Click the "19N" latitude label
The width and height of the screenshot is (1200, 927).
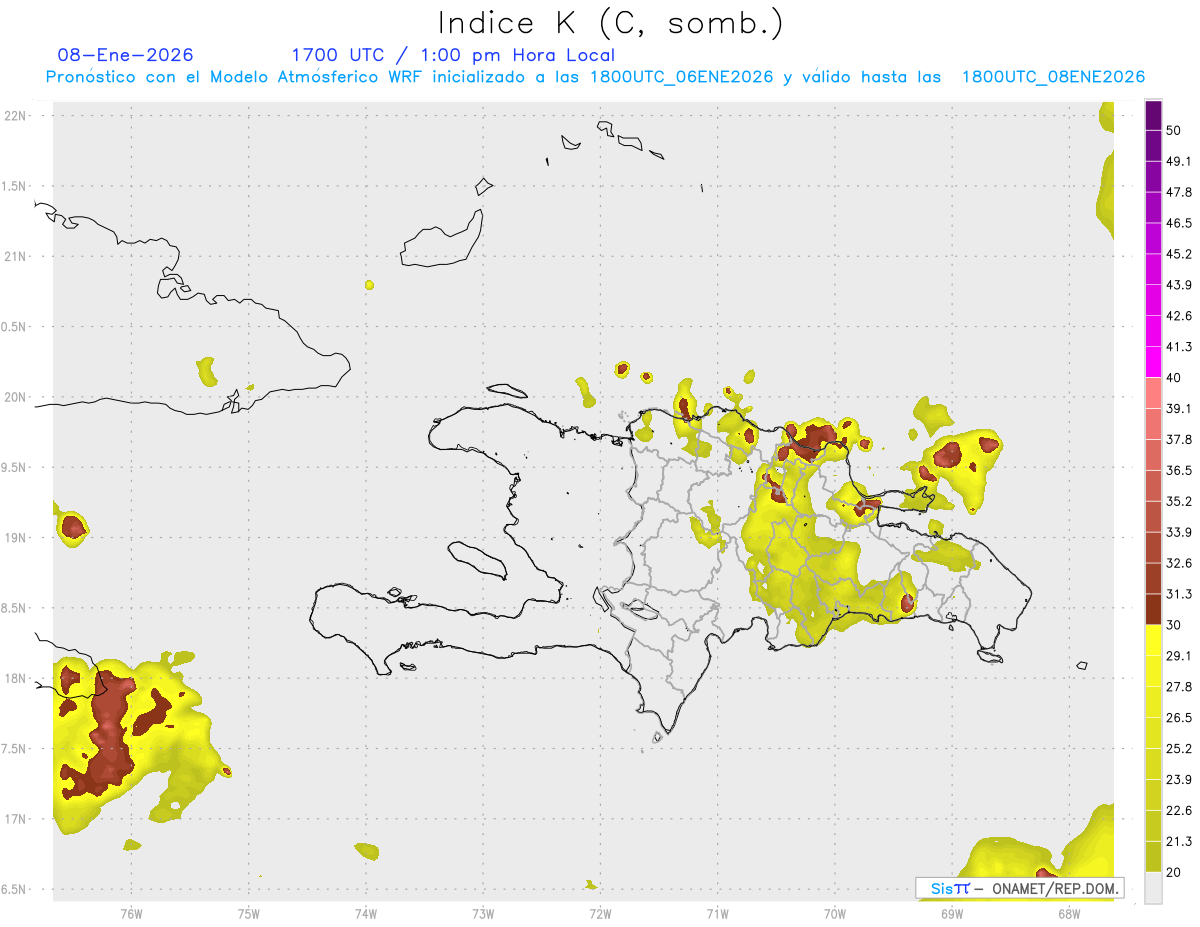click(16, 537)
